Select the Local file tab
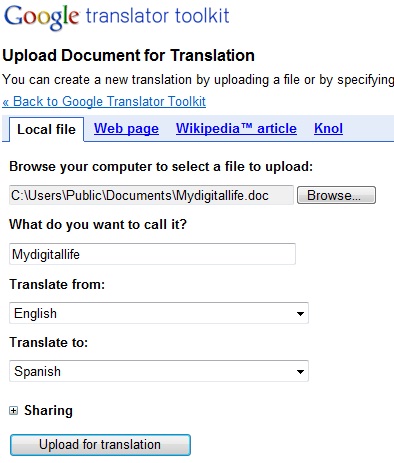The image size is (394, 463). (46, 129)
